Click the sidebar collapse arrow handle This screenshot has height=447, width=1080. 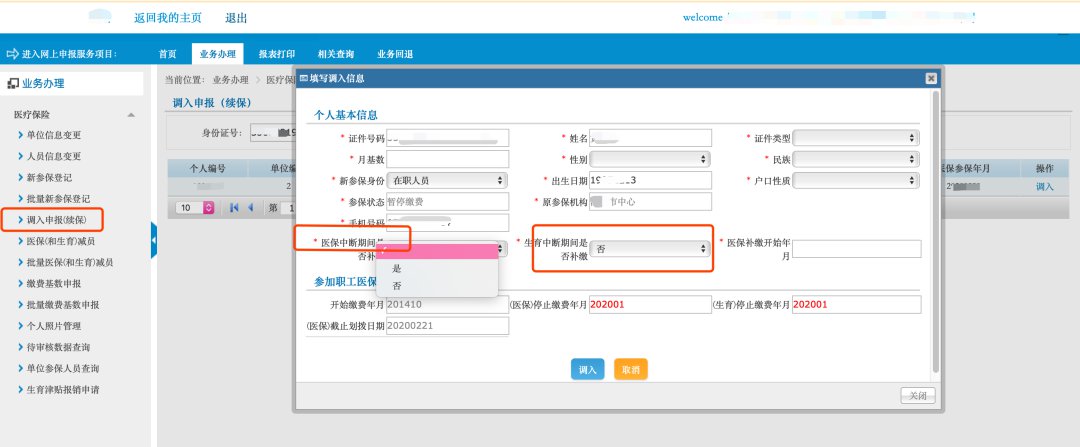point(154,240)
